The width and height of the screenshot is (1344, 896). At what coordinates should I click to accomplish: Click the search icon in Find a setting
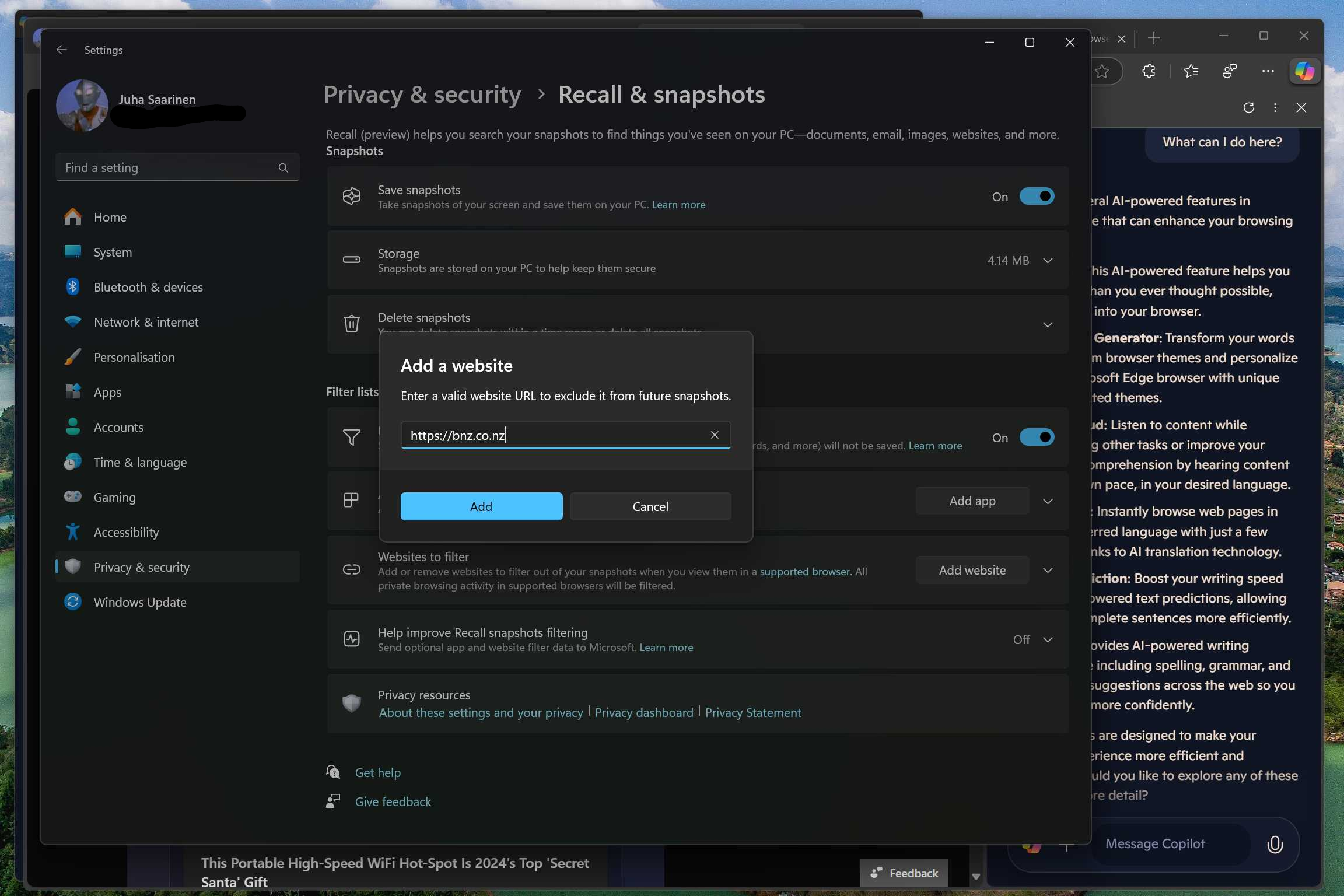click(283, 168)
